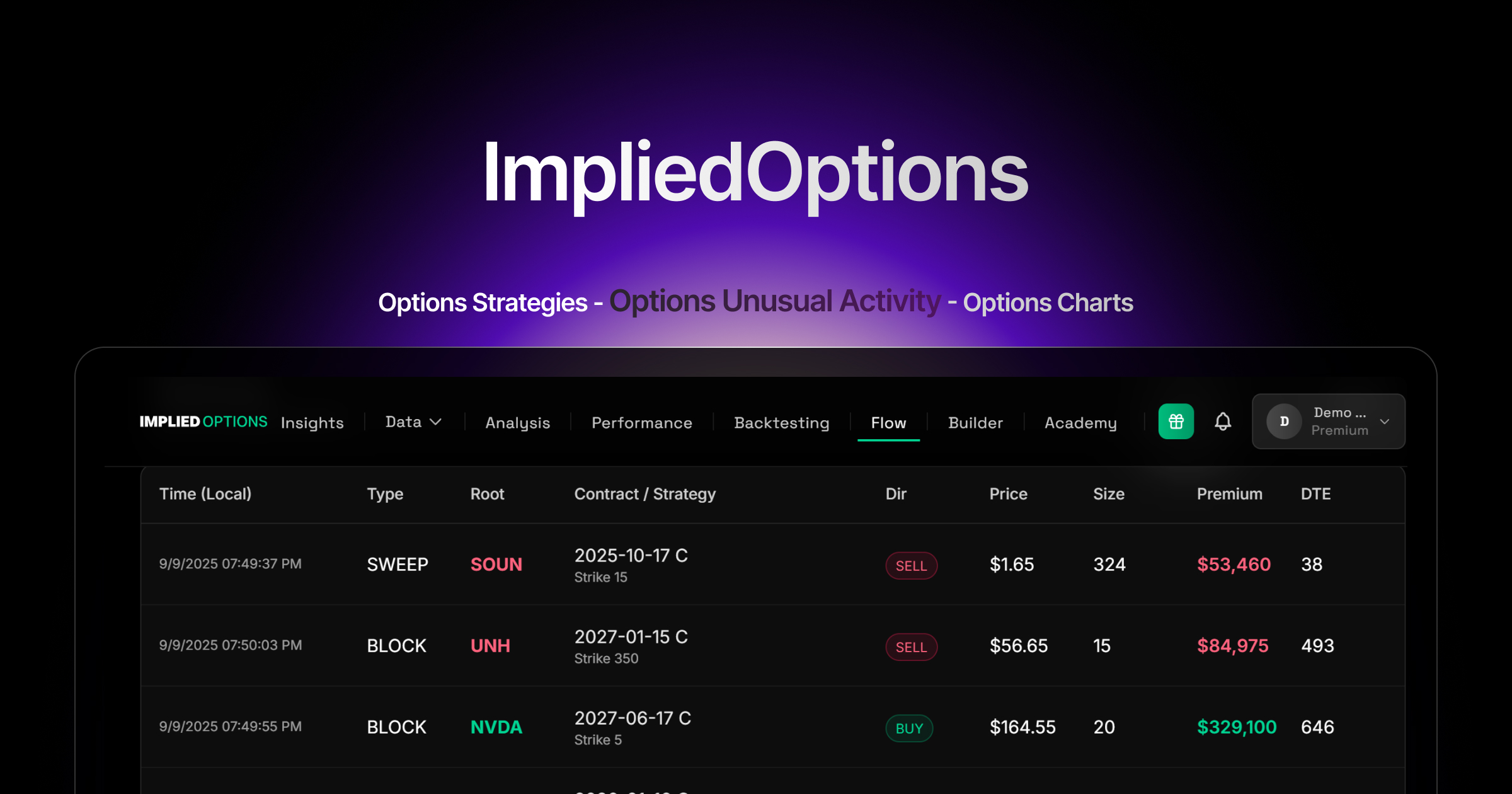Open the gift/referral rewards icon
Image resolution: width=1512 pixels, height=794 pixels.
click(1176, 421)
